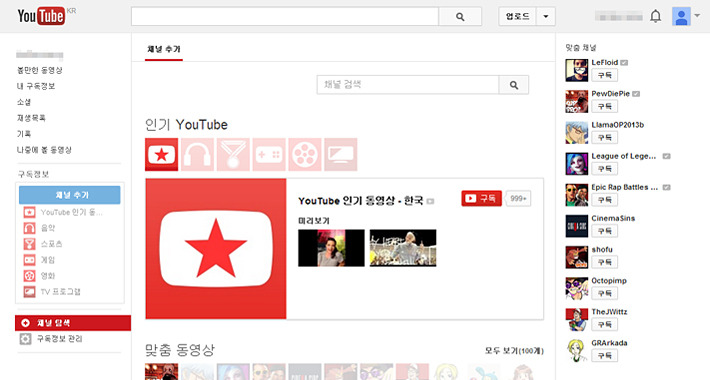
Task: Open LlamaOP2013b channel name
Action: pyautogui.click(x=618, y=125)
